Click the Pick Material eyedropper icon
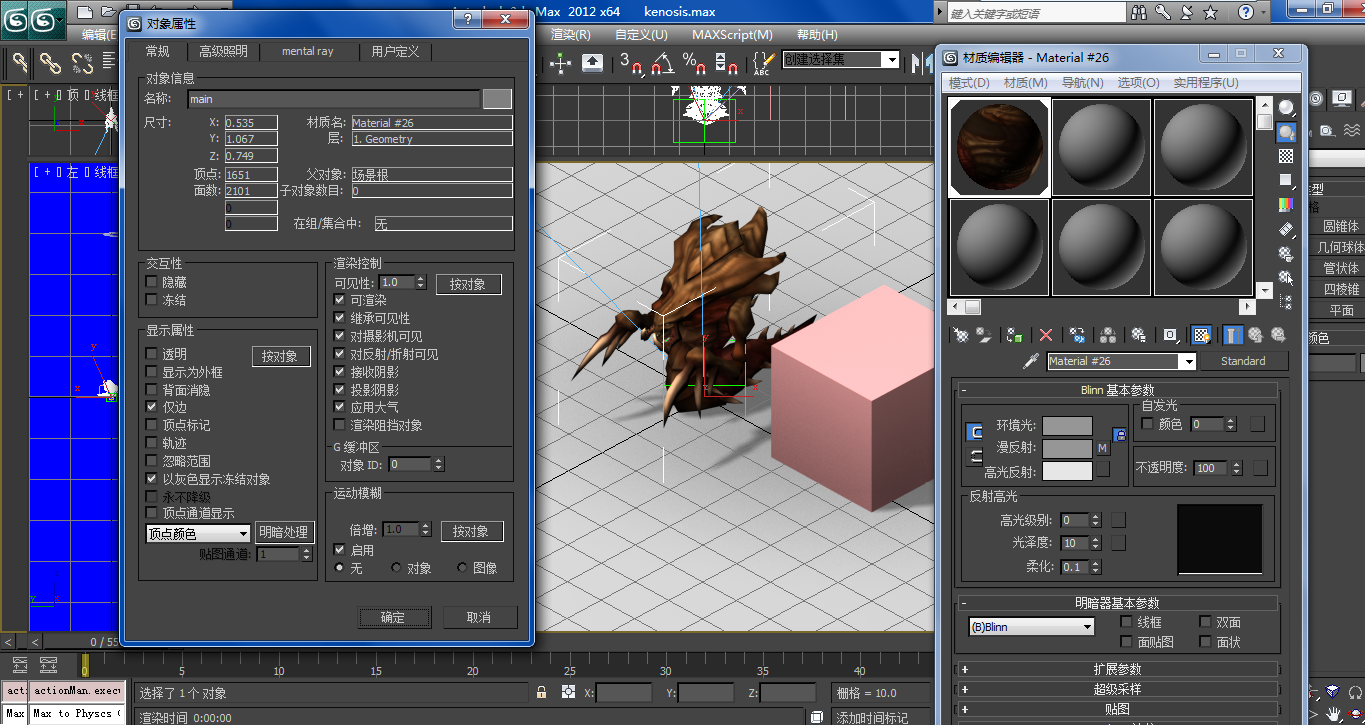Viewport: 1365px width, 725px height. coord(1033,361)
